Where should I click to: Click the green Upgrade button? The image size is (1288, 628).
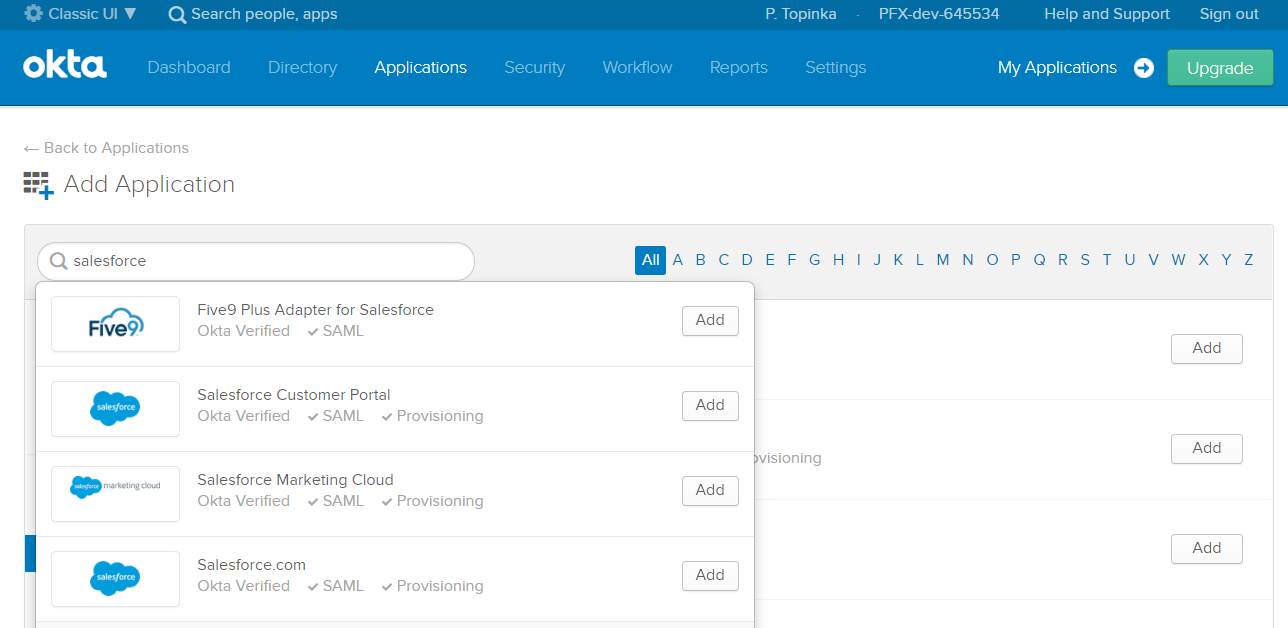(1219, 68)
